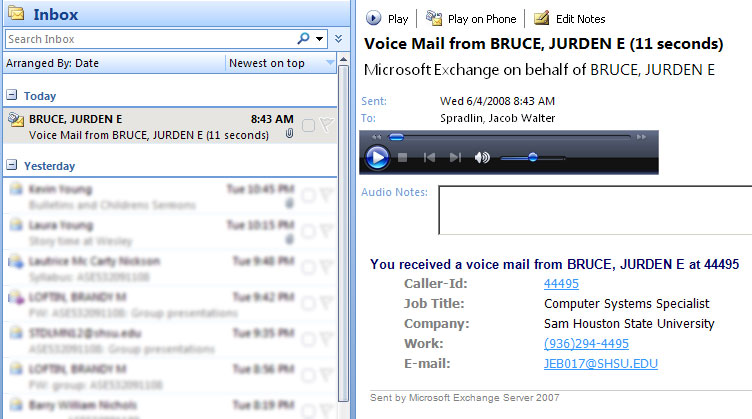Toggle category box on Laura Young message
Viewport: 752px width, 419px height.
(308, 232)
